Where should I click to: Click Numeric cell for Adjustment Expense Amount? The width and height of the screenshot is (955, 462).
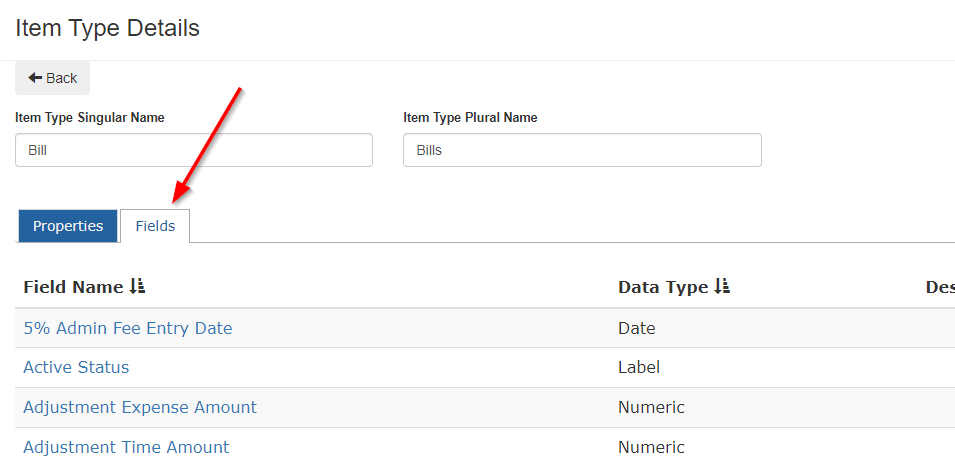pos(651,407)
